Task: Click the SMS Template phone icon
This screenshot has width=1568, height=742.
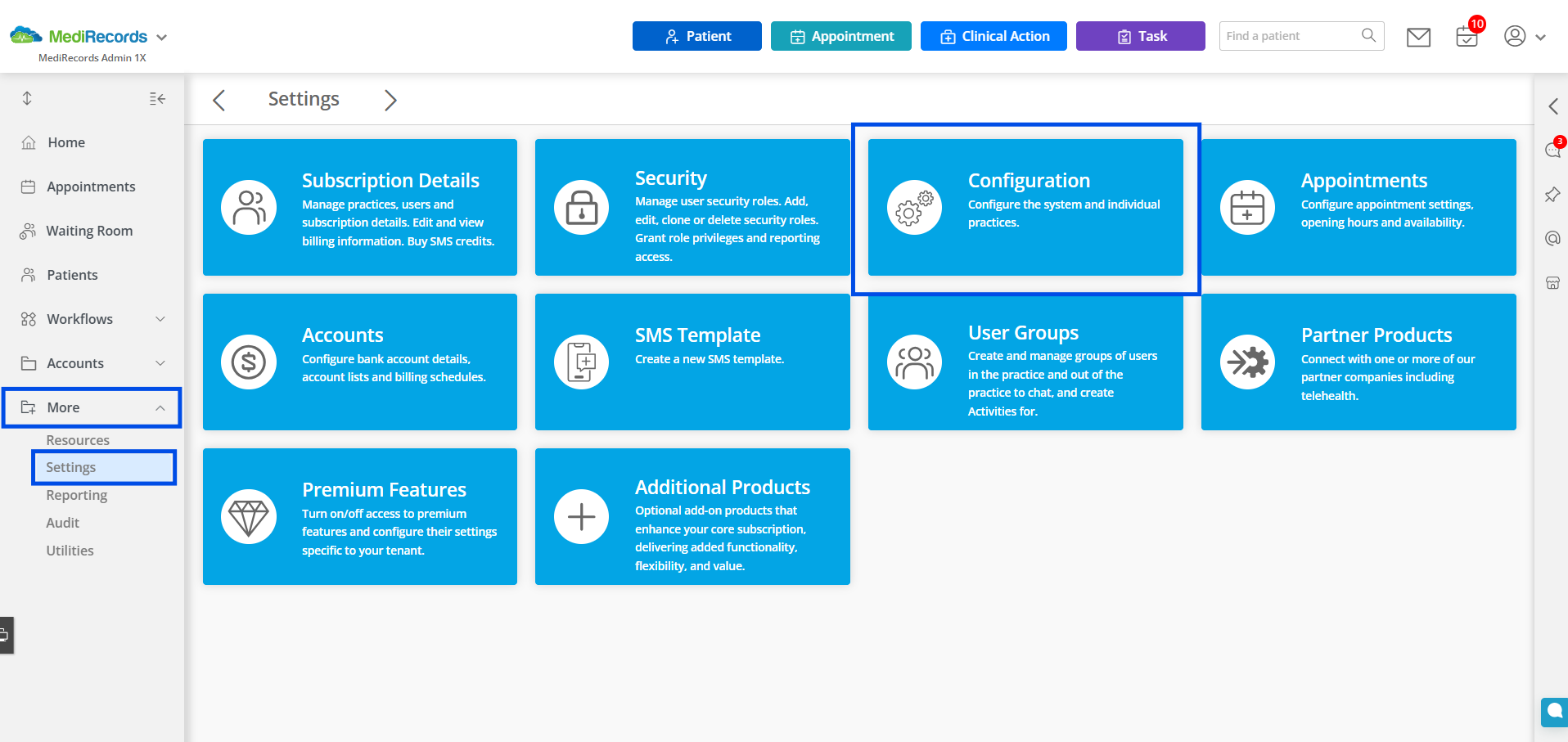Action: (582, 362)
